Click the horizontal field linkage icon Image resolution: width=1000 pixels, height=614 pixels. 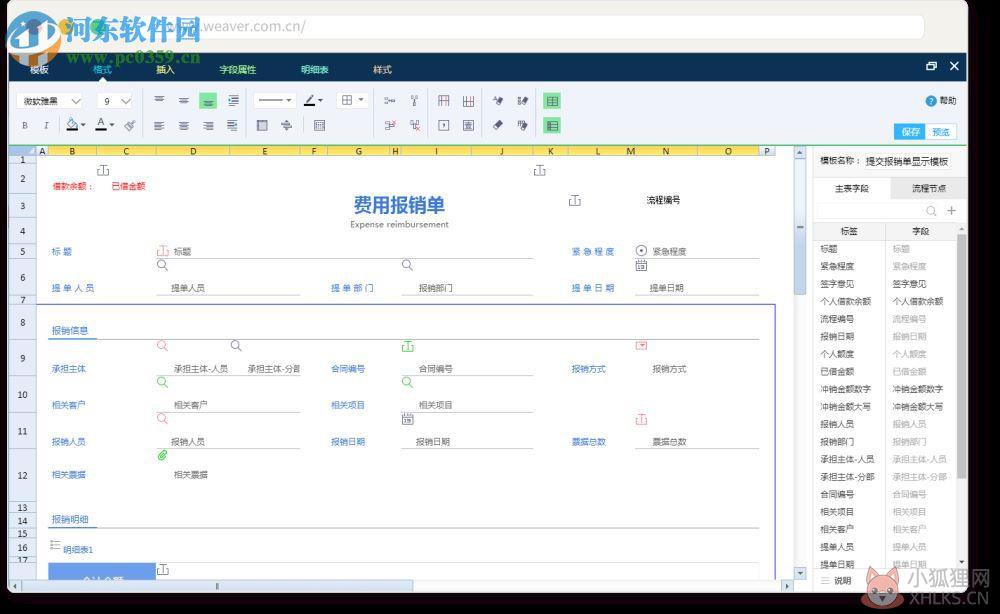click(x=390, y=101)
